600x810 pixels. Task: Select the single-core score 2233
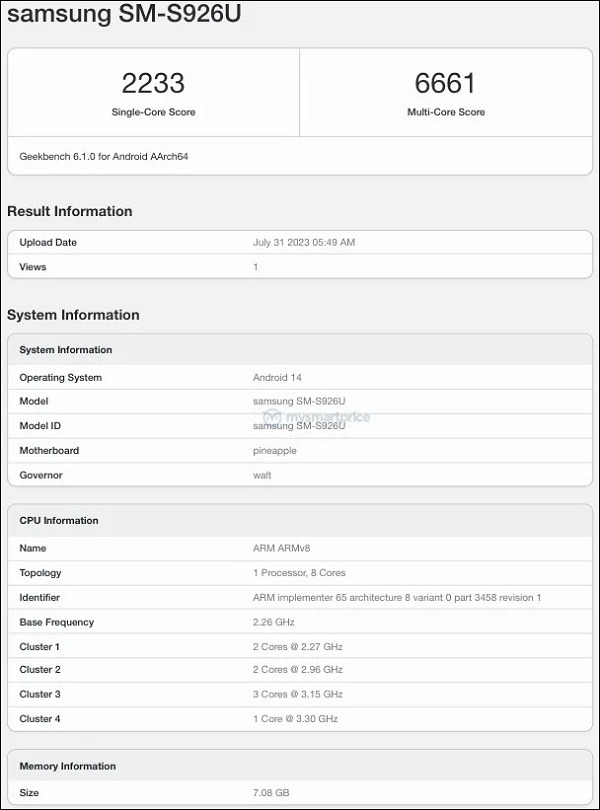point(153,83)
